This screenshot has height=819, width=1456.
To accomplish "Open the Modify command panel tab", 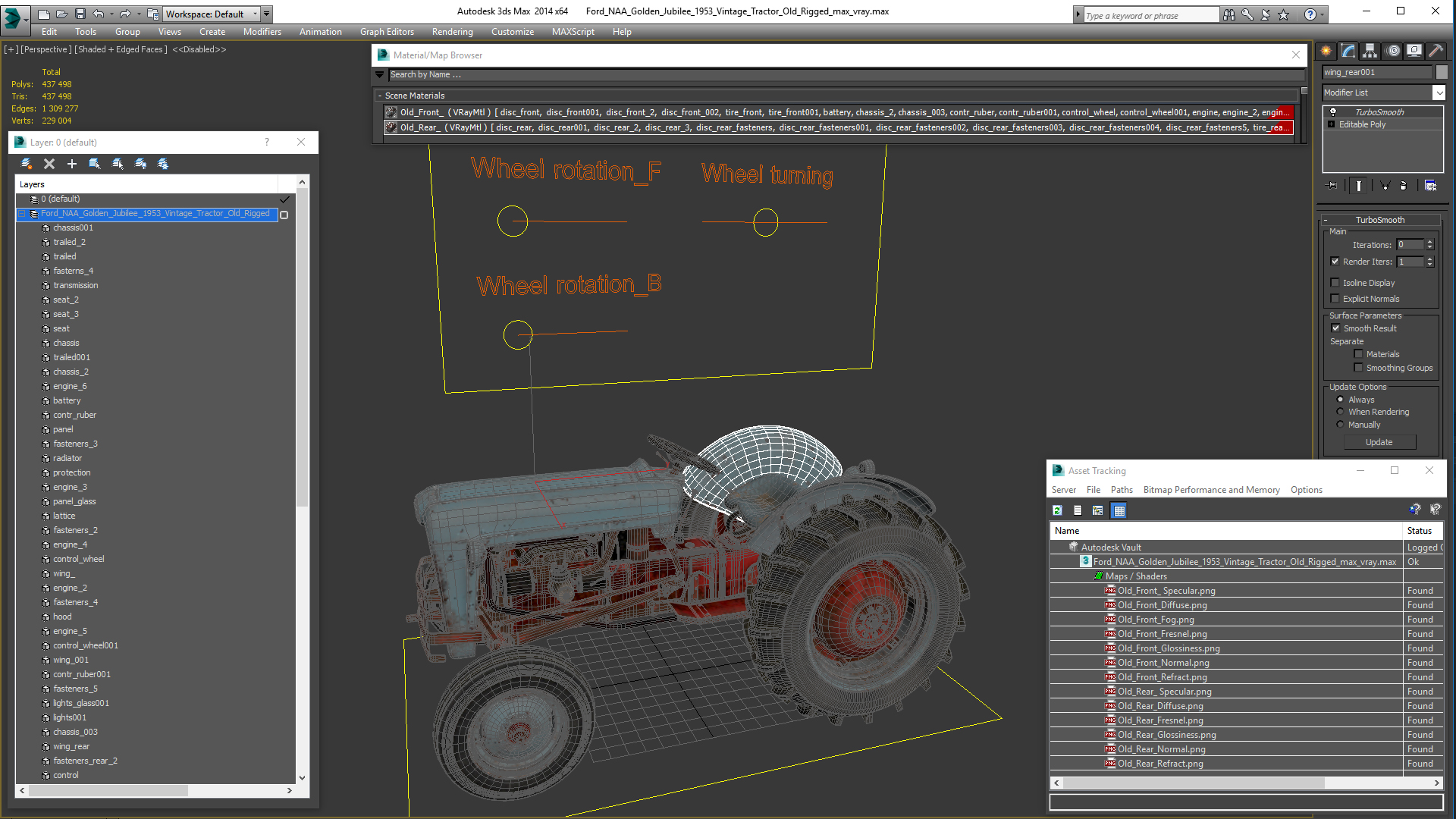I will (1348, 51).
